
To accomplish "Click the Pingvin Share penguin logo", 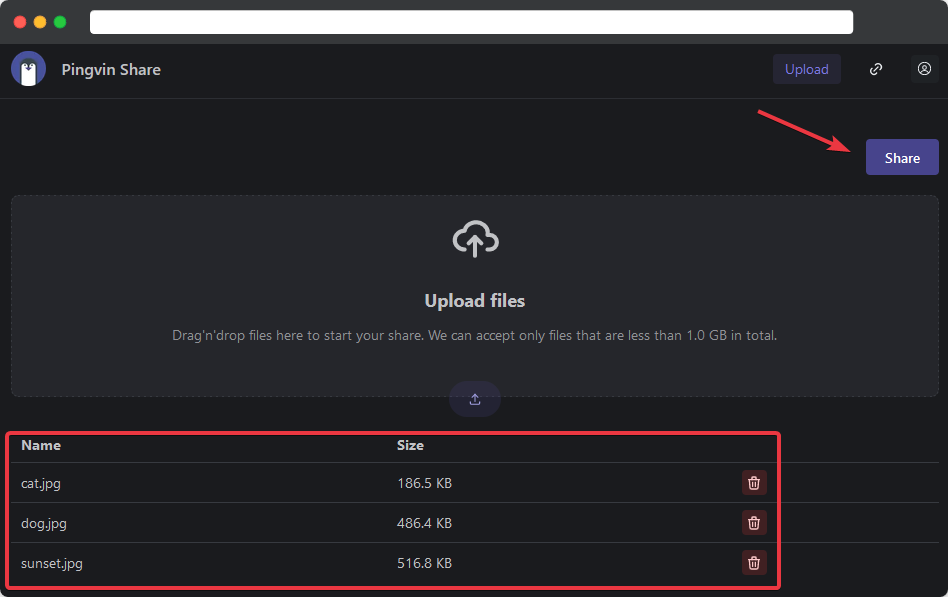I will click(x=28, y=69).
